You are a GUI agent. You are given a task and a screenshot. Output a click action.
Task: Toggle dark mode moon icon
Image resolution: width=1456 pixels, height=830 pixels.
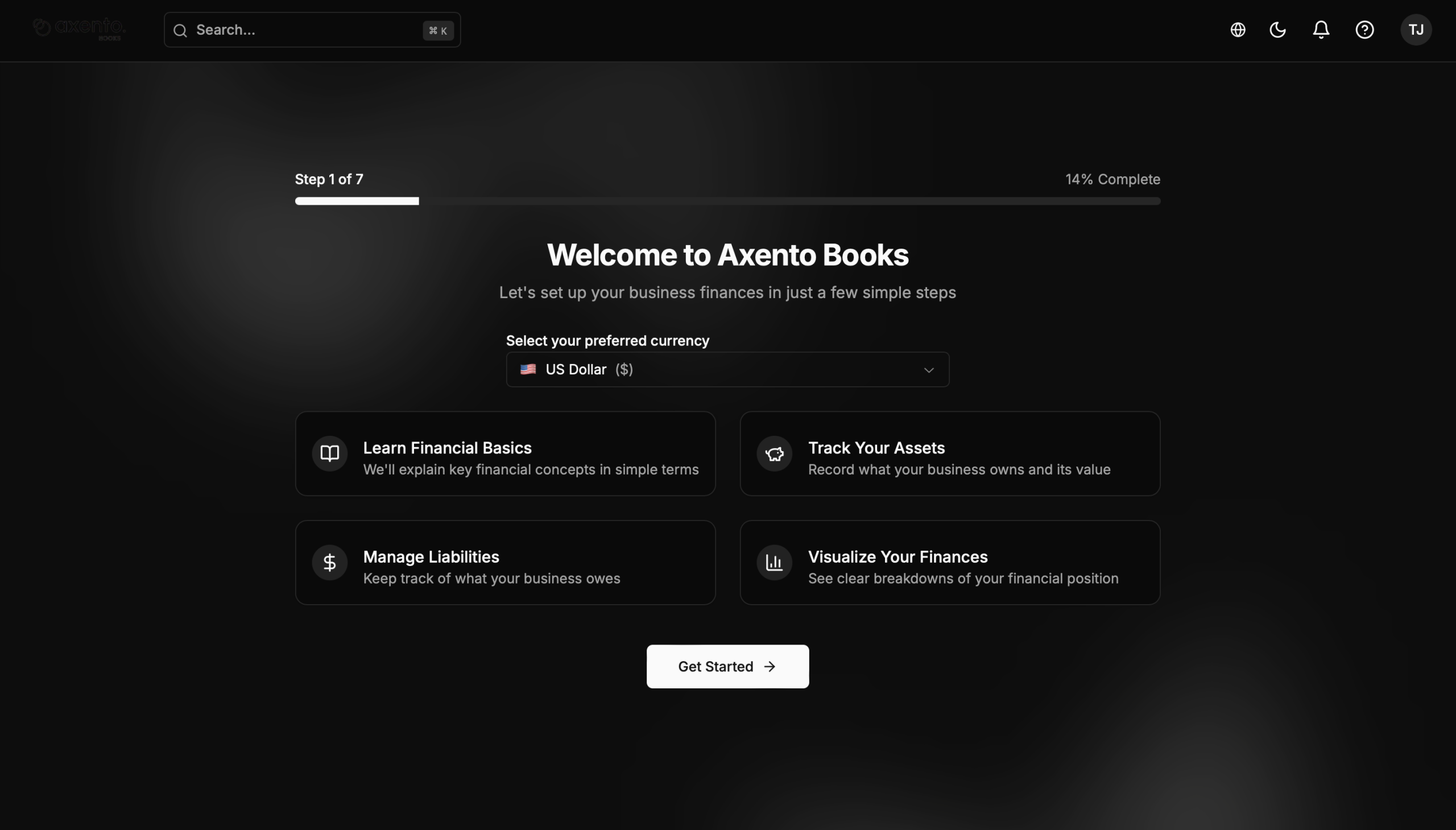pyautogui.click(x=1277, y=30)
